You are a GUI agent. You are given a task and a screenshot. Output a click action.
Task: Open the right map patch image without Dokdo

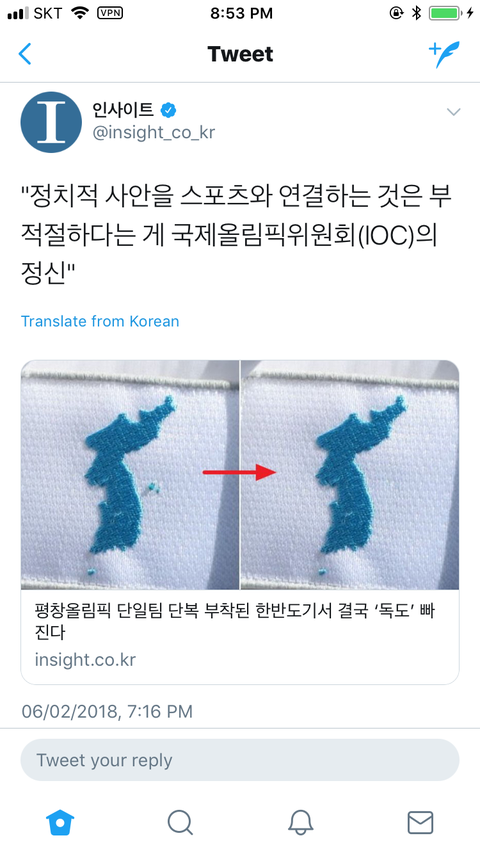click(x=350, y=475)
